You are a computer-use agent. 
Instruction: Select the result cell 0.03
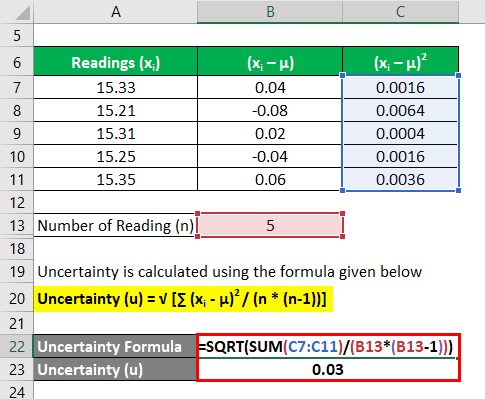coord(328,369)
